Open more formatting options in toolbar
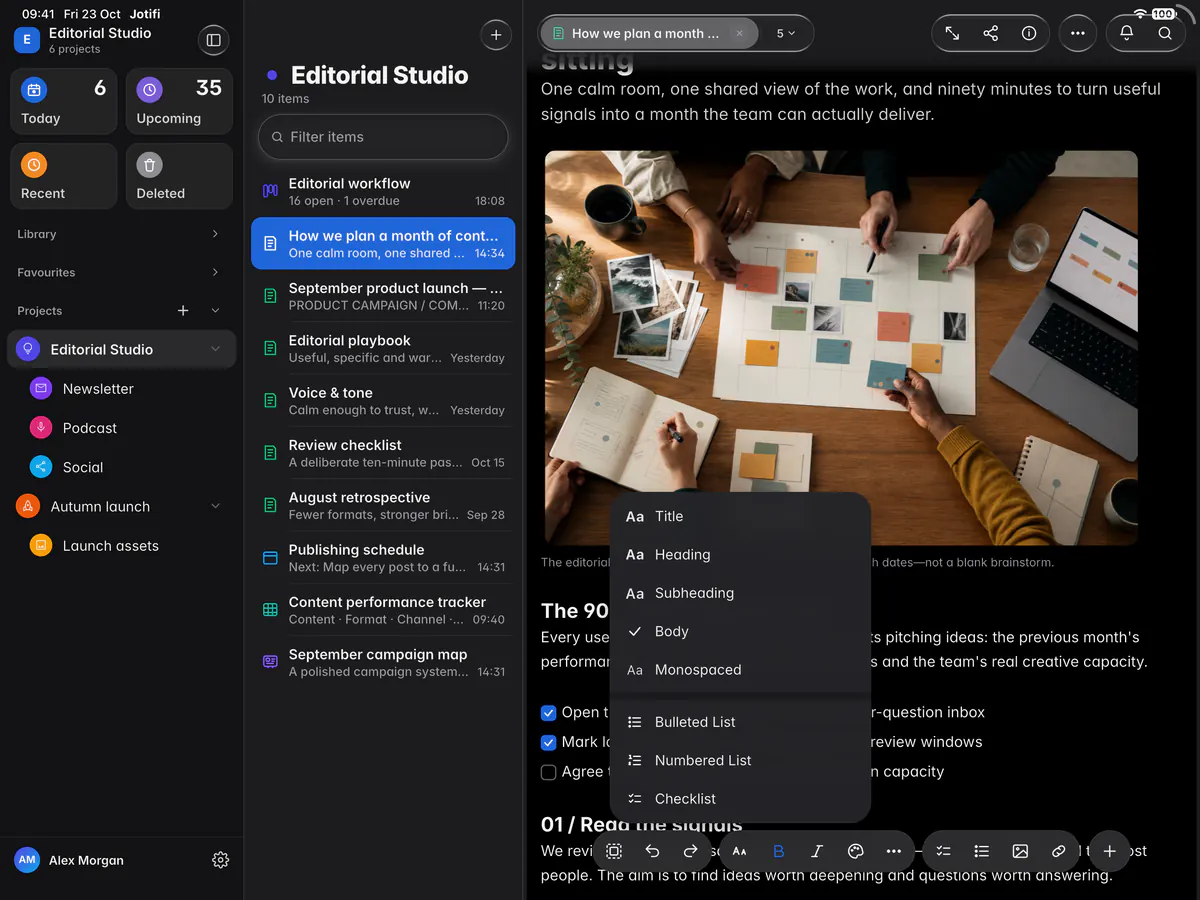Viewport: 1200px width, 900px height. (x=893, y=851)
